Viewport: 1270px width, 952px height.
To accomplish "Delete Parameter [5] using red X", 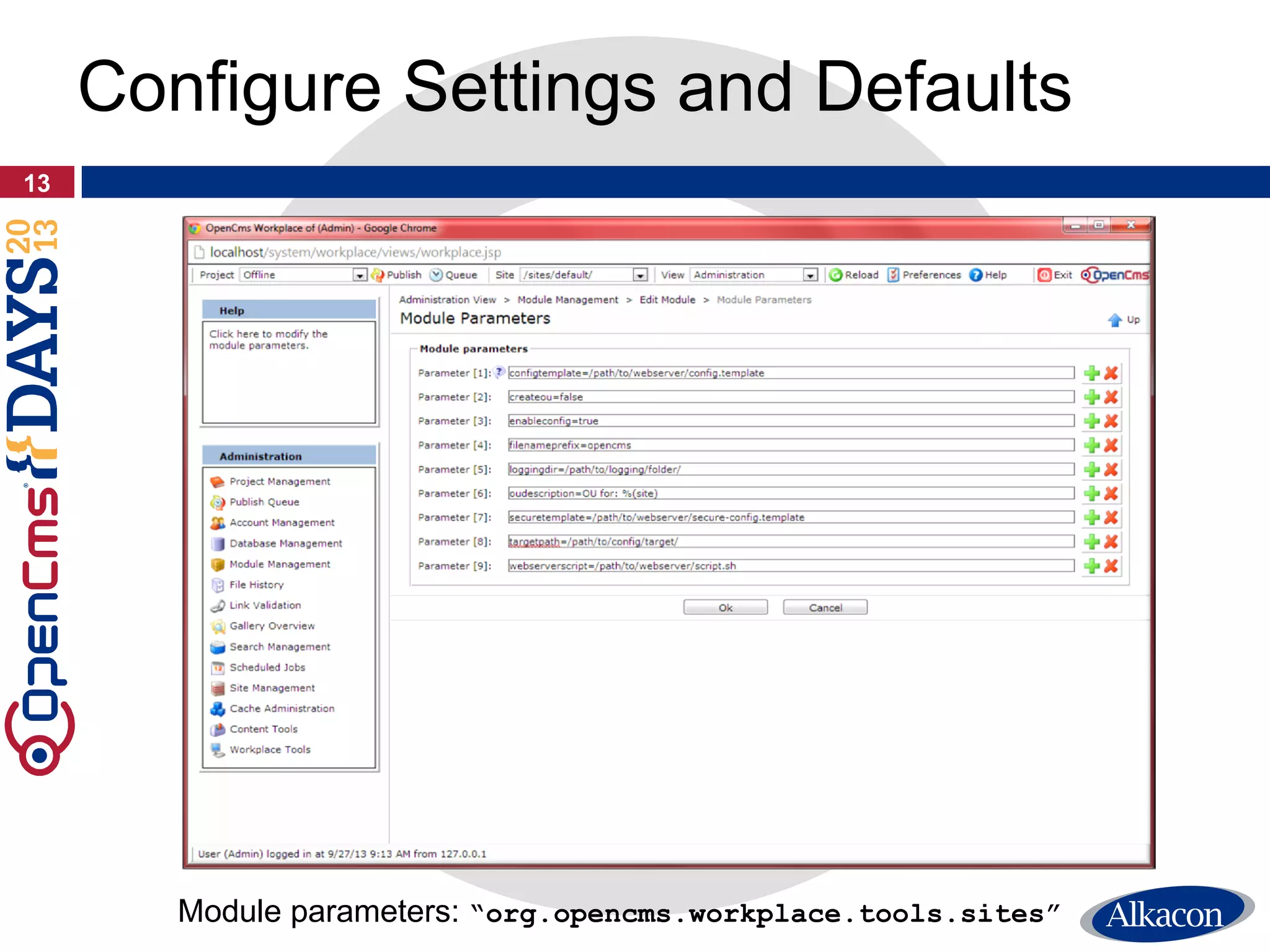I will coord(1111,469).
